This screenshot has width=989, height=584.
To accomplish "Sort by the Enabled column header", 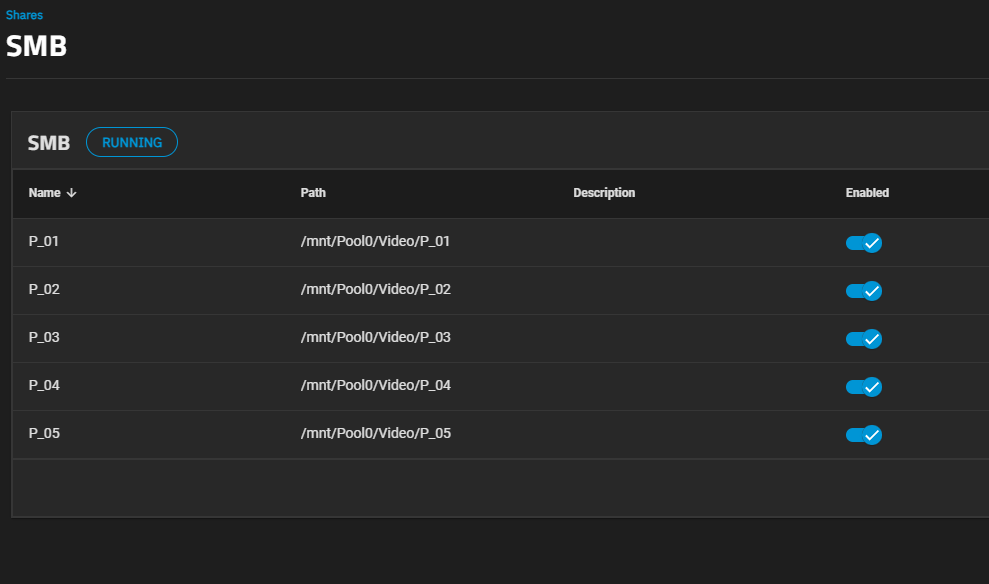I will coord(867,193).
